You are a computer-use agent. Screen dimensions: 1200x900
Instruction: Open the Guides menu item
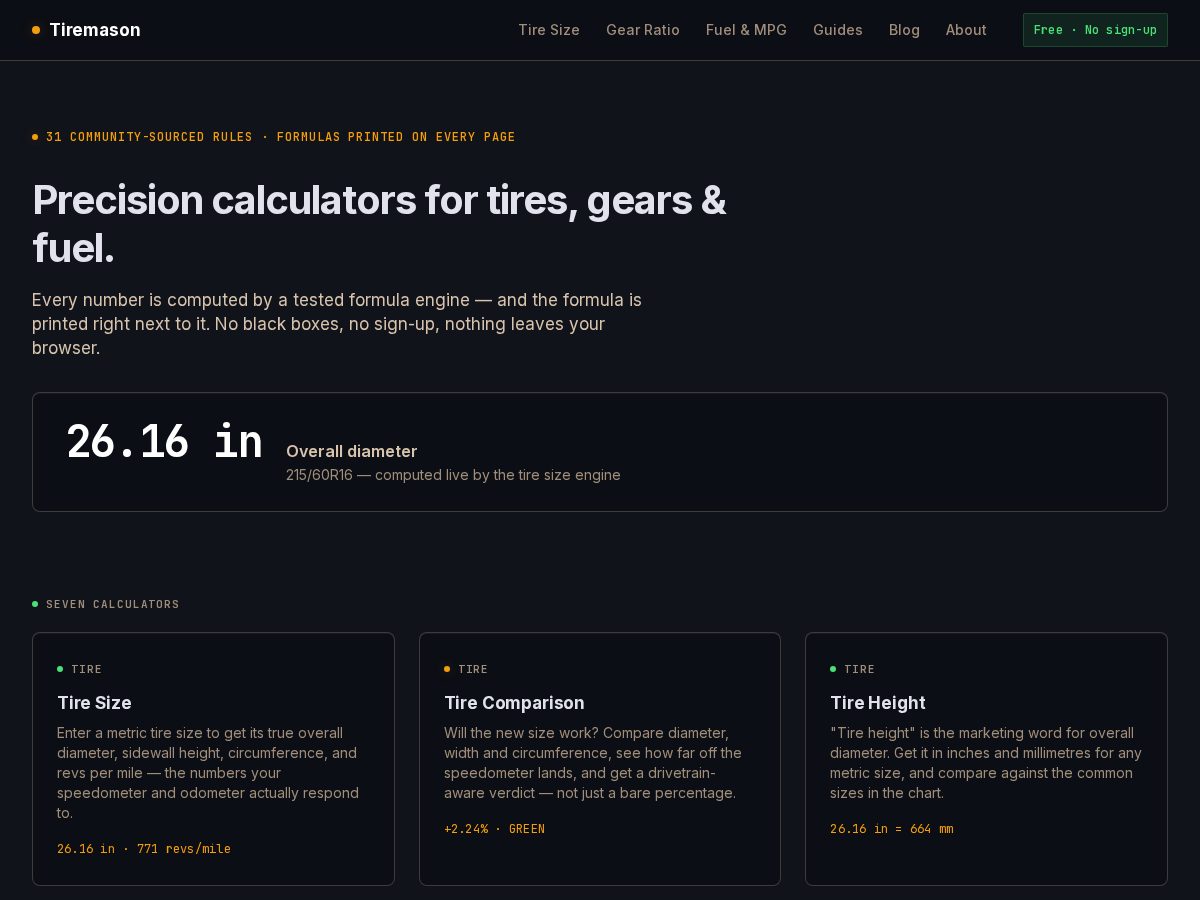pos(838,30)
